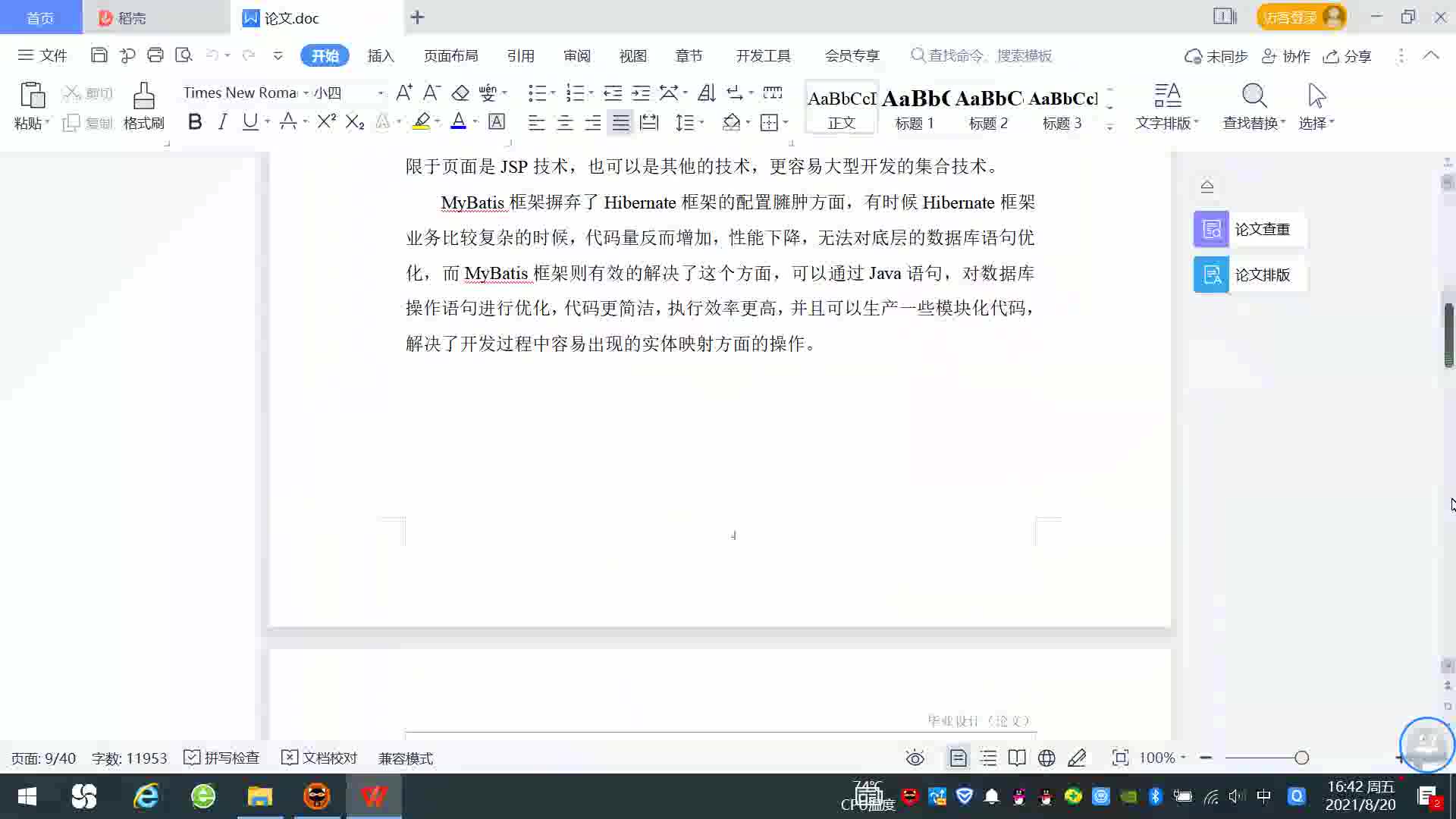Switch to the 页面布局 tab
The image size is (1456, 819).
tap(450, 55)
